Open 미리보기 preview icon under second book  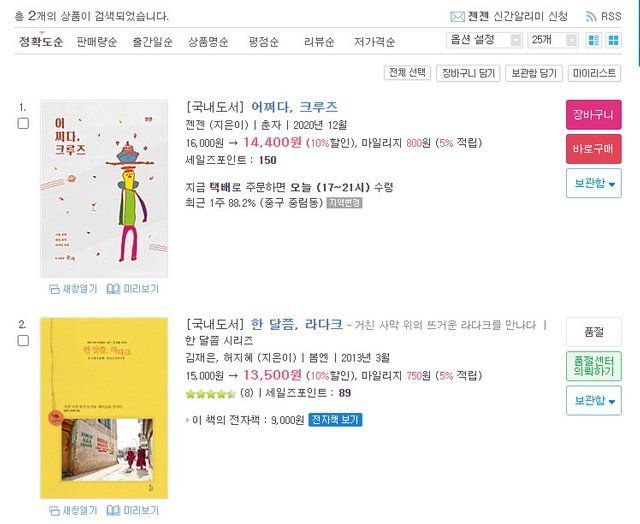(x=113, y=510)
